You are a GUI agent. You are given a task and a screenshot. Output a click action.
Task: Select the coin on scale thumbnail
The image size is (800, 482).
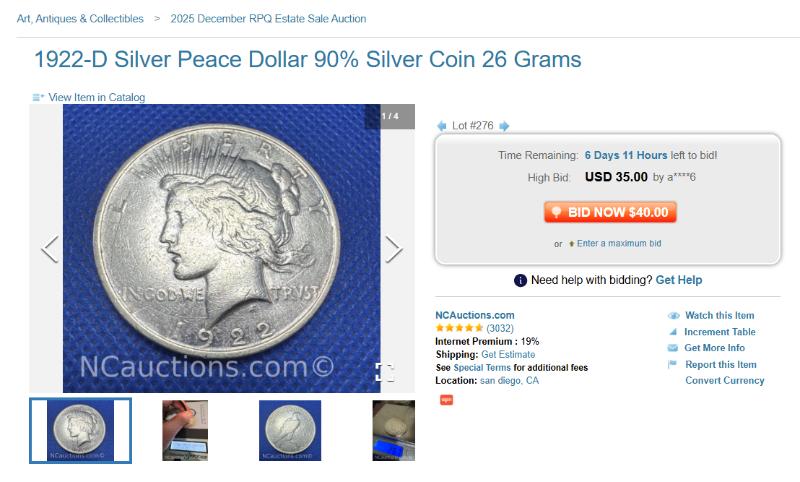point(393,430)
